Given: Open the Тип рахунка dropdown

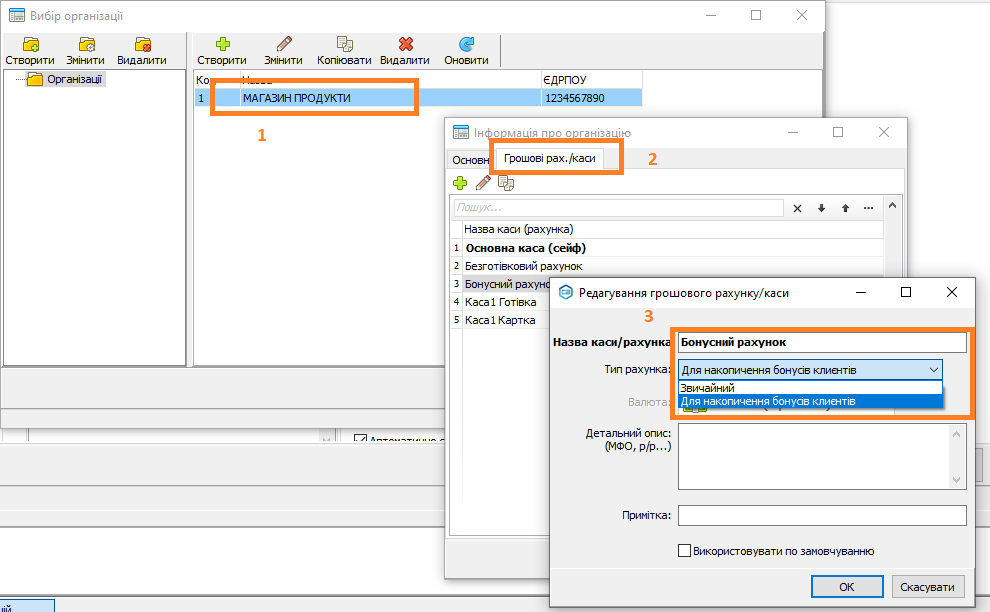Looking at the screenshot, I should click(811, 370).
